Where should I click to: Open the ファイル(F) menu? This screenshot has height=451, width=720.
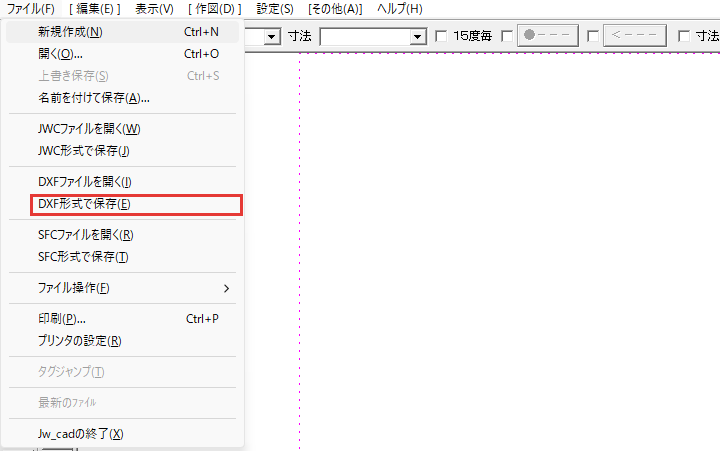(x=30, y=9)
